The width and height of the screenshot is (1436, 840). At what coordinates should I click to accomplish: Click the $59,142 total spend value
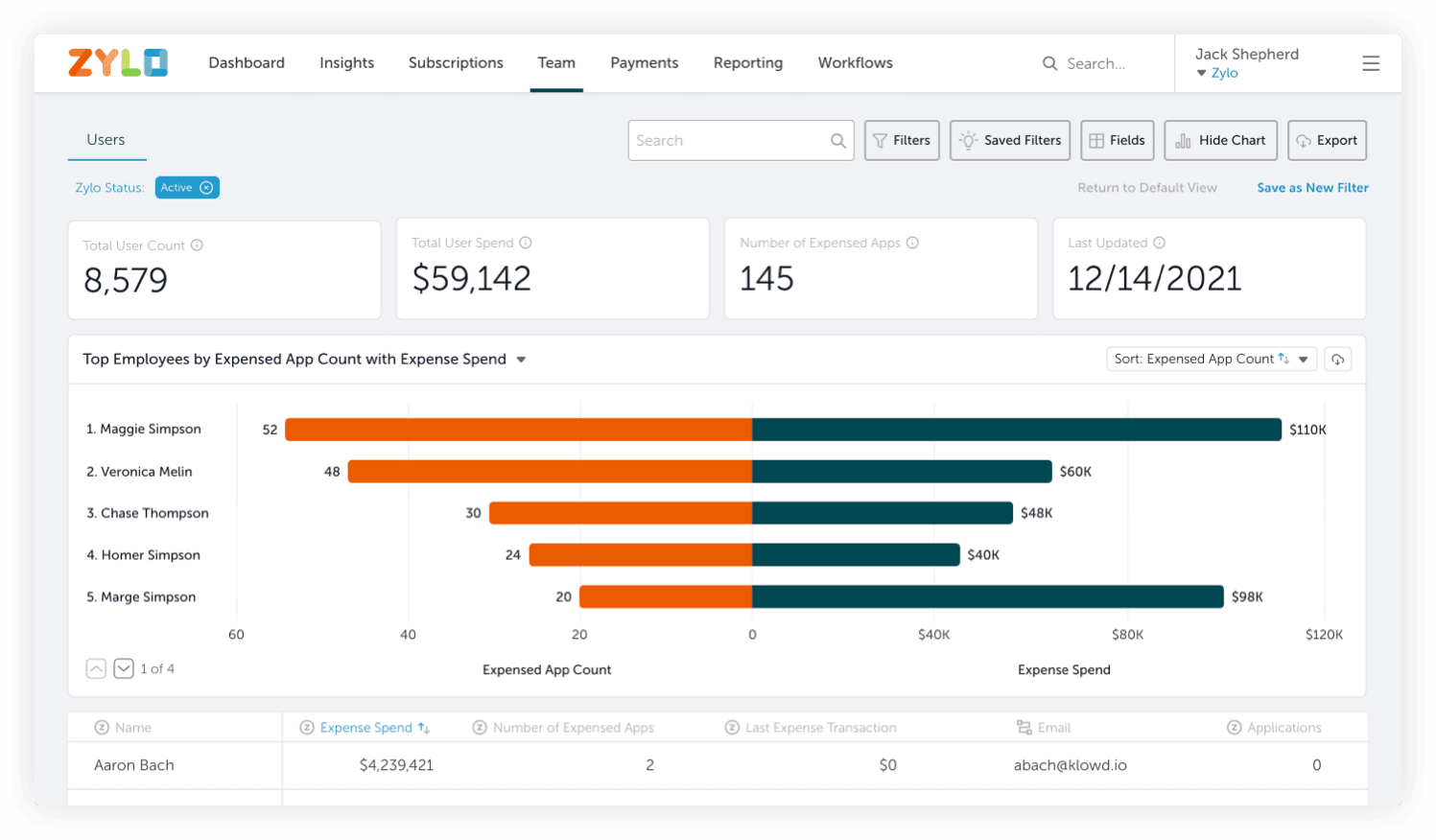click(471, 278)
